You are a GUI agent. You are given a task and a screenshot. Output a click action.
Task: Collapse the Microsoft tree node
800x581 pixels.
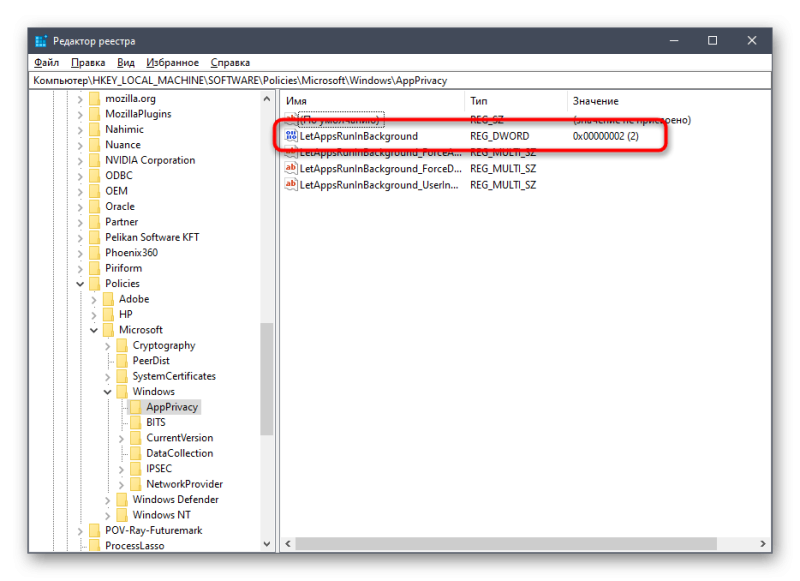pos(94,330)
